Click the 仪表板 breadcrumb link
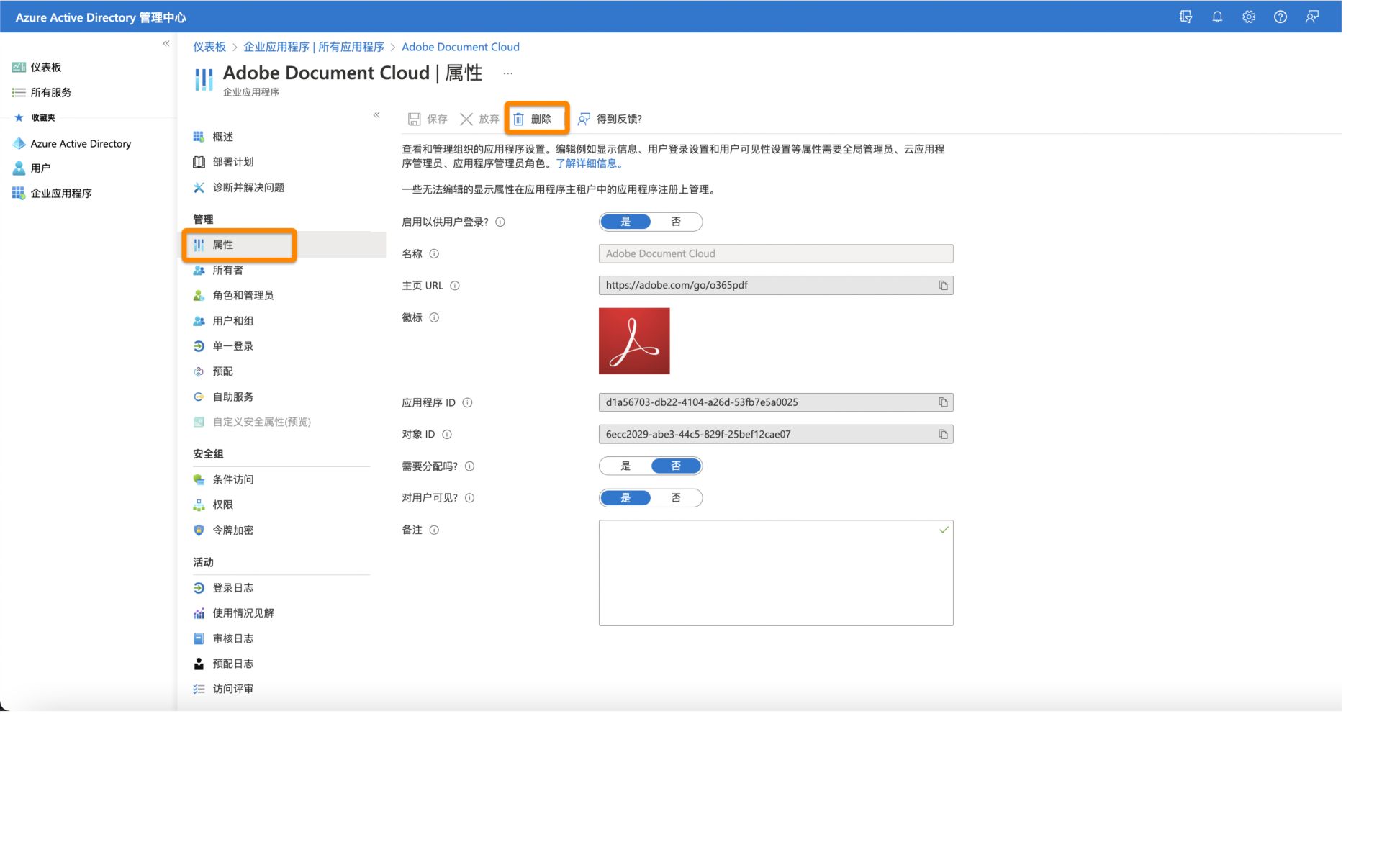This screenshot has height=868, width=1382. point(209,47)
